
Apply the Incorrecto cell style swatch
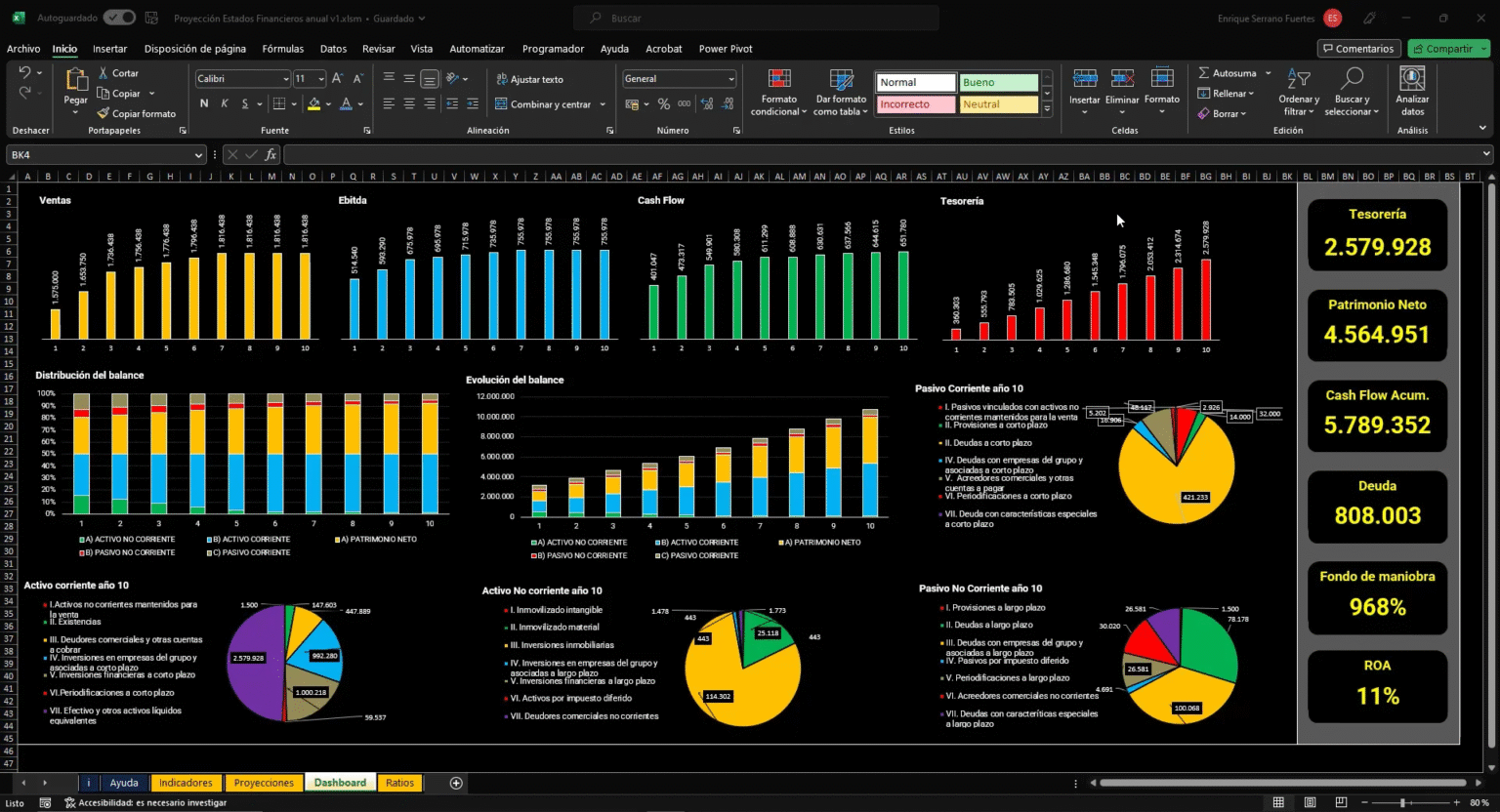pyautogui.click(x=915, y=104)
